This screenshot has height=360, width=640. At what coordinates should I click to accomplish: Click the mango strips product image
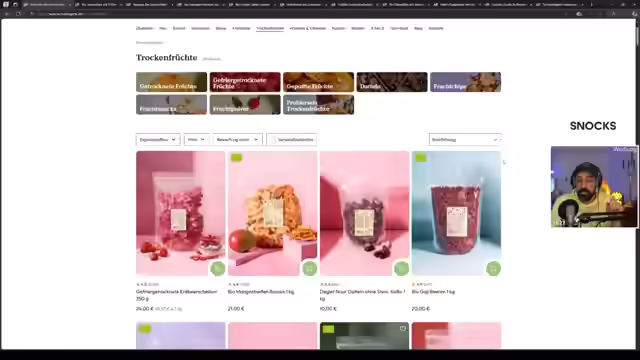272,213
